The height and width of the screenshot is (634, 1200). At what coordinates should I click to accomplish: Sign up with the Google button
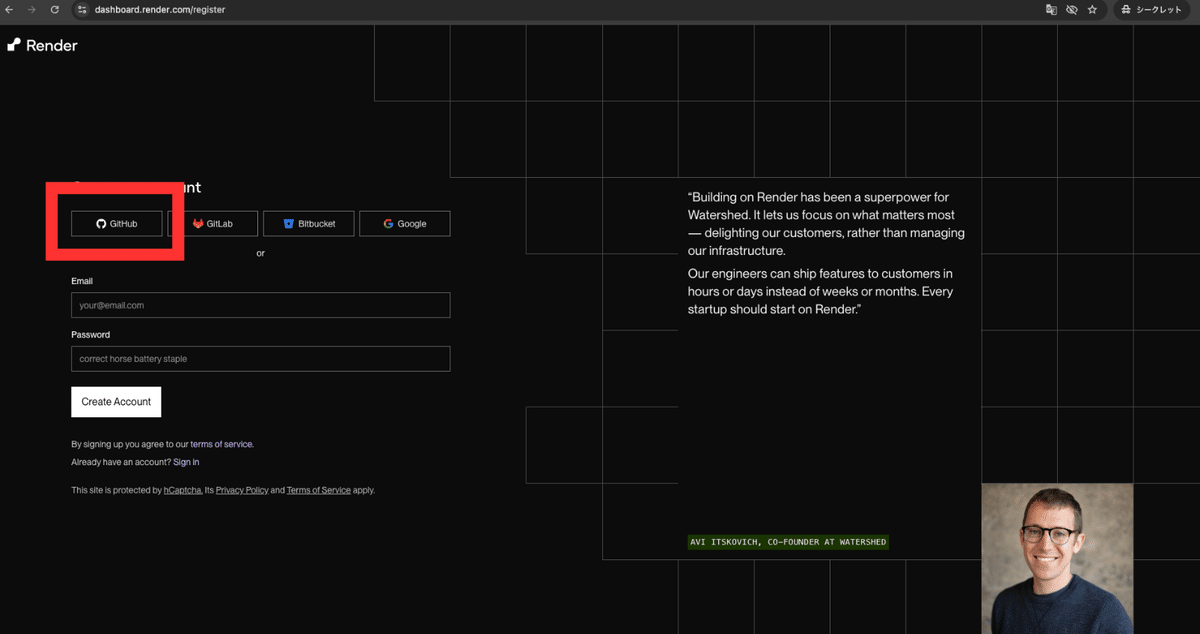(405, 224)
